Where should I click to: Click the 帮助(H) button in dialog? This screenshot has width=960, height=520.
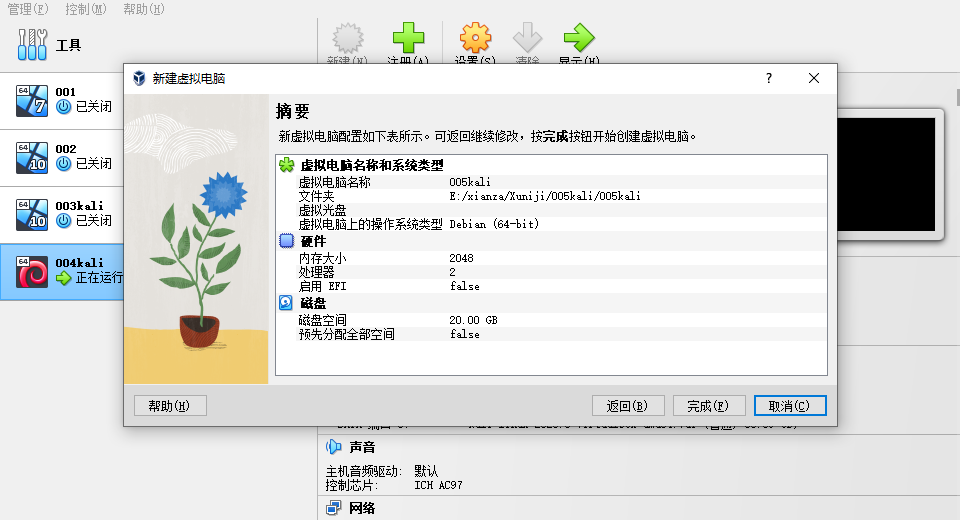click(170, 406)
